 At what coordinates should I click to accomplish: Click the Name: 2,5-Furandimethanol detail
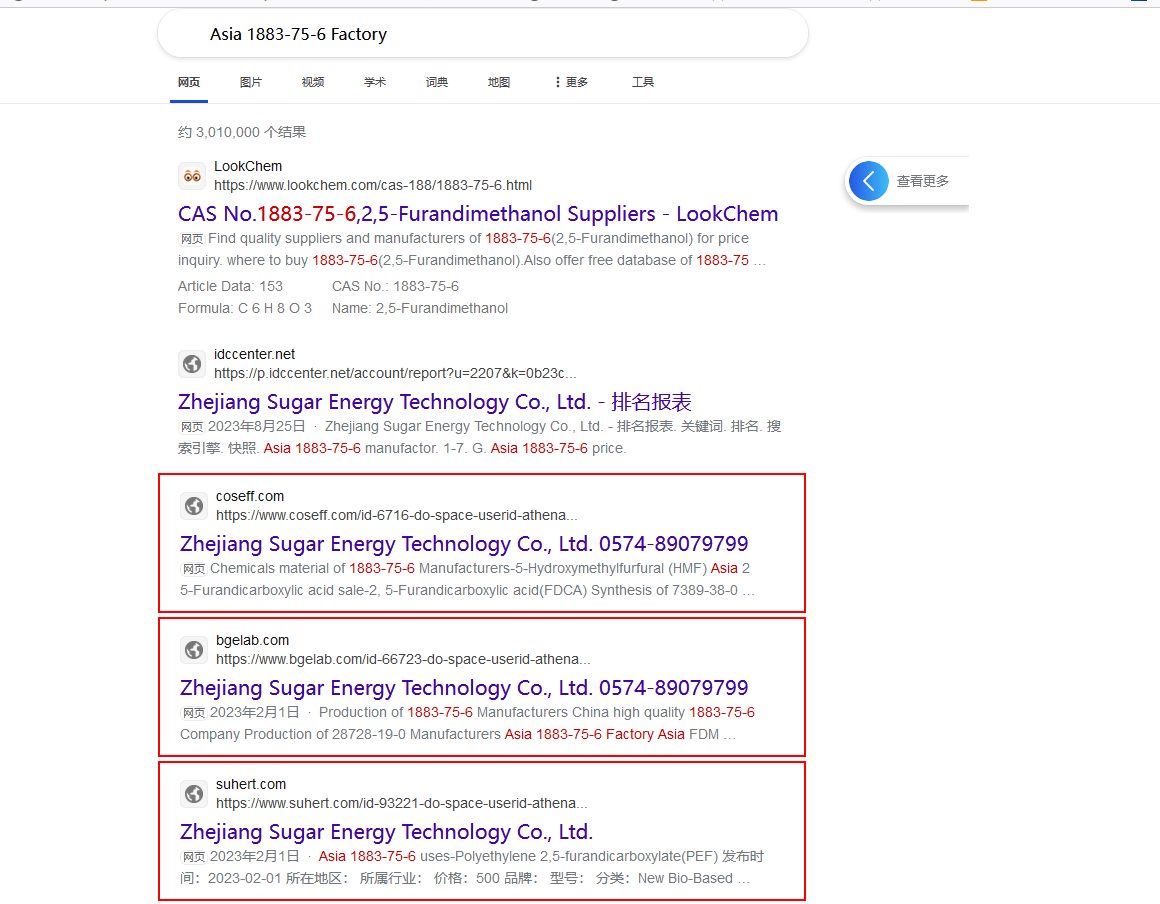tap(419, 308)
